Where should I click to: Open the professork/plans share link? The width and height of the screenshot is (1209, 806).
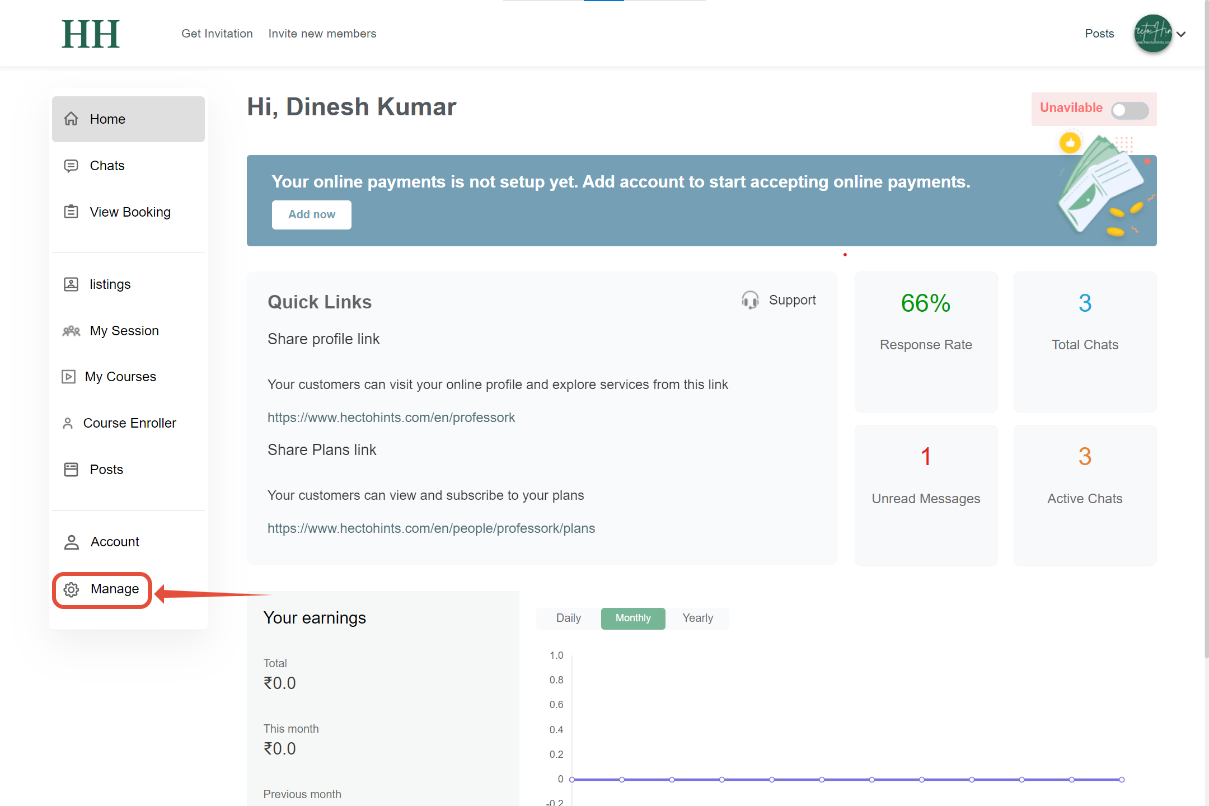(431, 529)
